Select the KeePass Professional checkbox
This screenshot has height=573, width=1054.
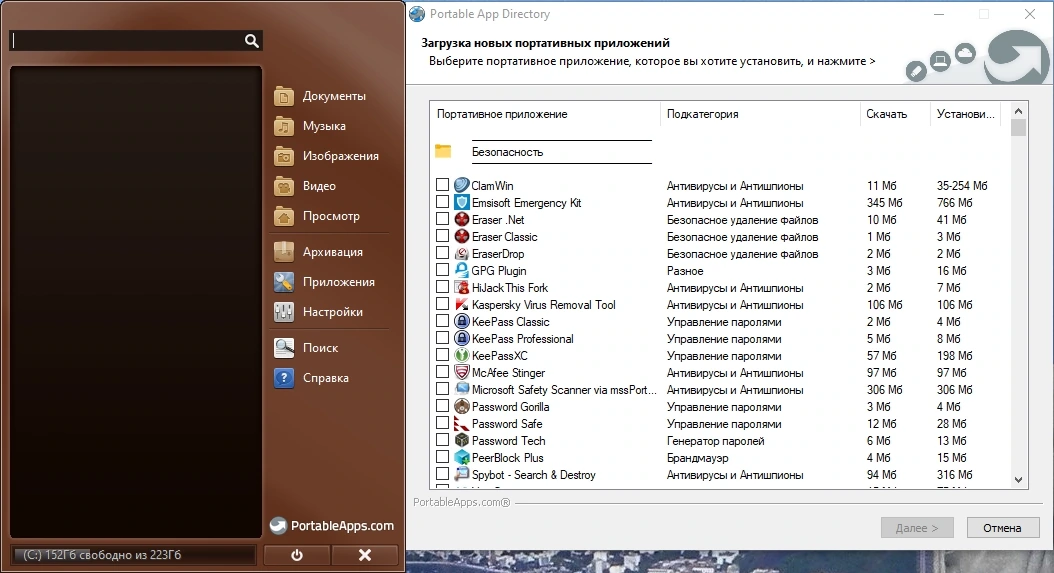[x=442, y=338]
